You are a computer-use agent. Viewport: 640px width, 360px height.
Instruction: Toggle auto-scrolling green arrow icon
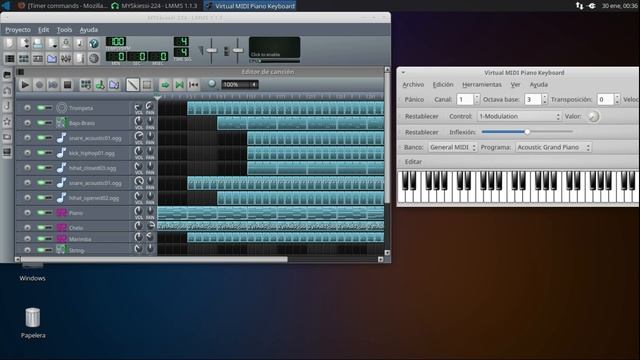[x=165, y=85]
